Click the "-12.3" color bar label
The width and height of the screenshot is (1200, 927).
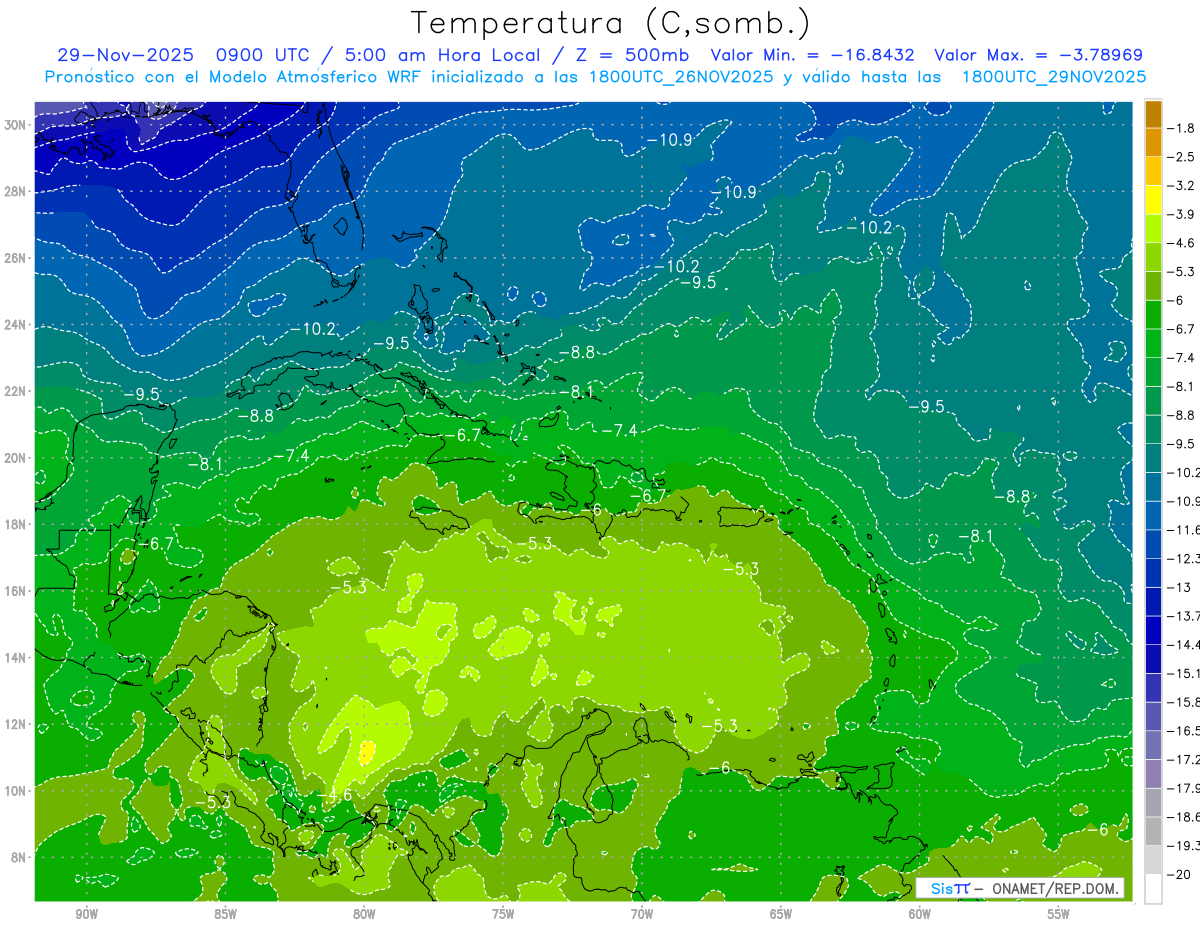(1184, 558)
